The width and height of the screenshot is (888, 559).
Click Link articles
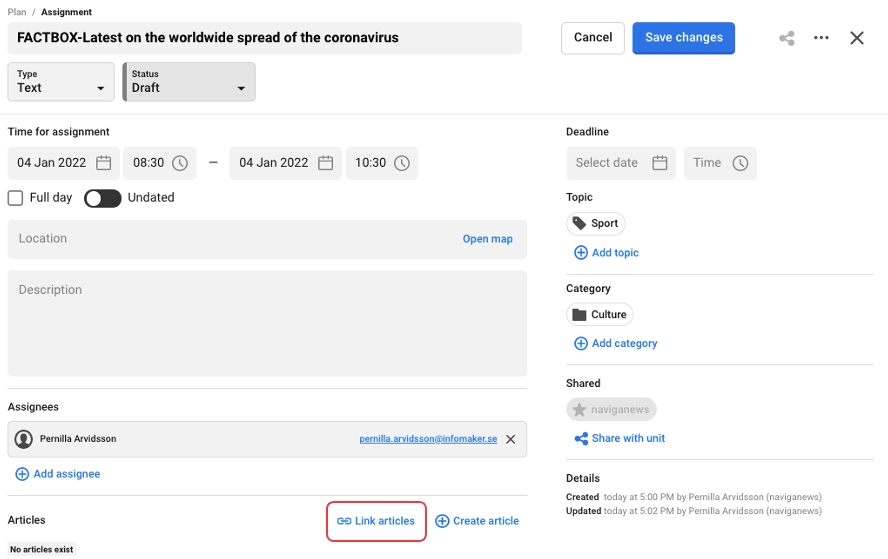(376, 521)
